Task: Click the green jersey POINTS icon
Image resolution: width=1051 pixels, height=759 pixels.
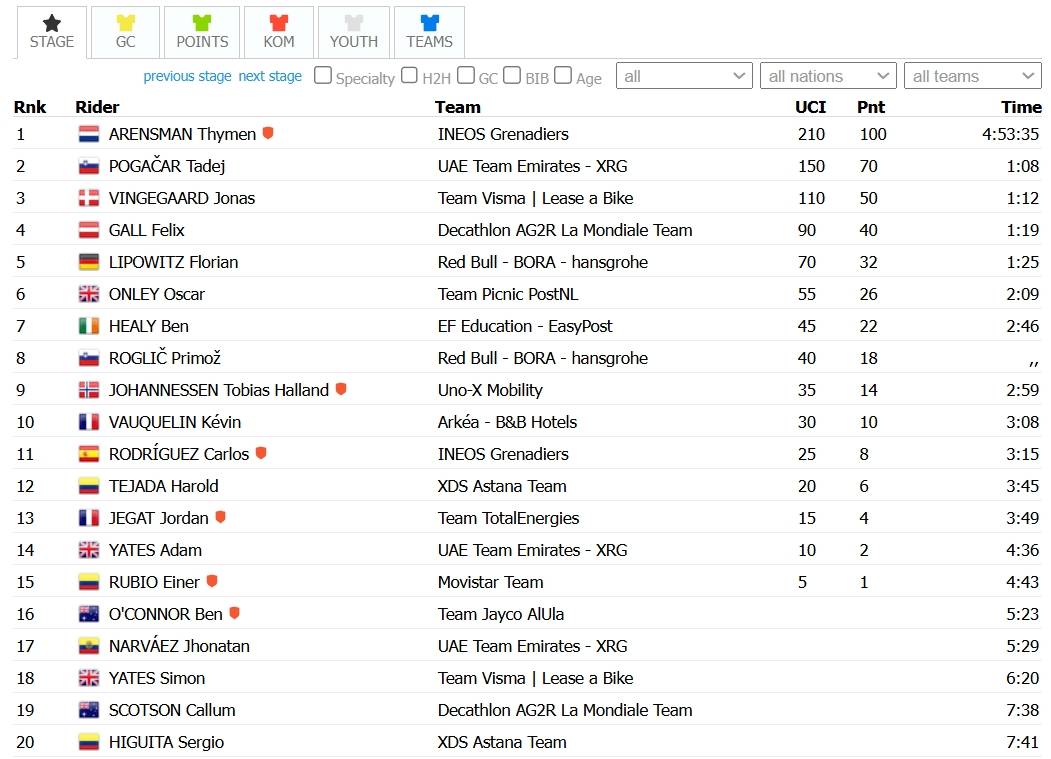Action: pyautogui.click(x=202, y=23)
